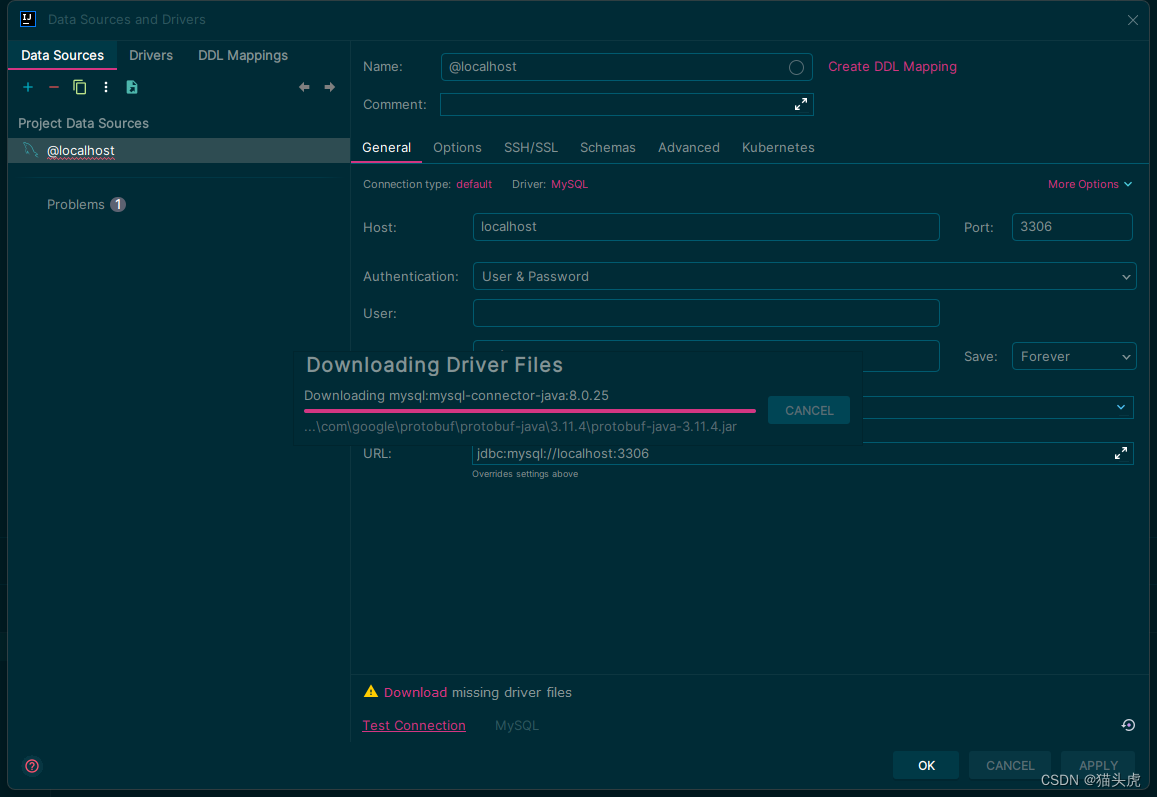Open help with the question mark icon
Viewport: 1157px width, 797px height.
[x=31, y=766]
